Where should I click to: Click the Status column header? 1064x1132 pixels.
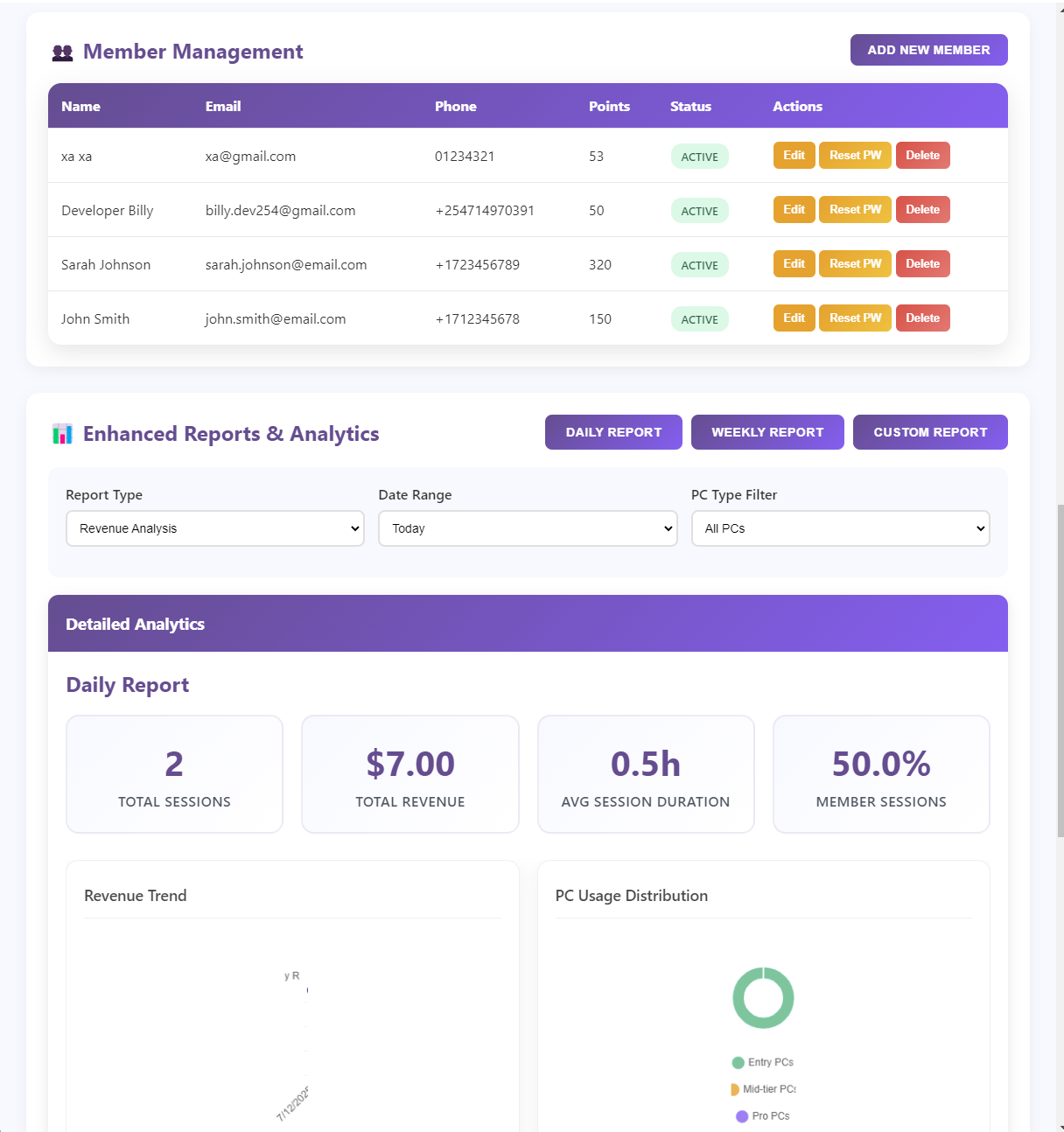pyautogui.click(x=690, y=107)
